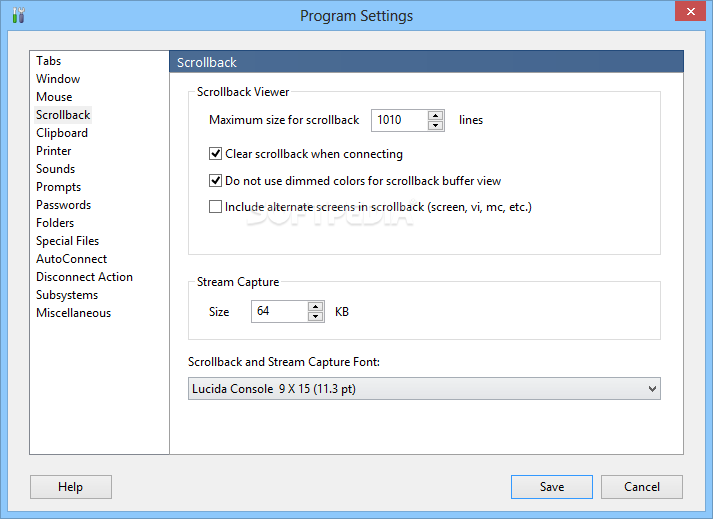
Task: Select Tabs in the settings list
Action: [x=49, y=61]
